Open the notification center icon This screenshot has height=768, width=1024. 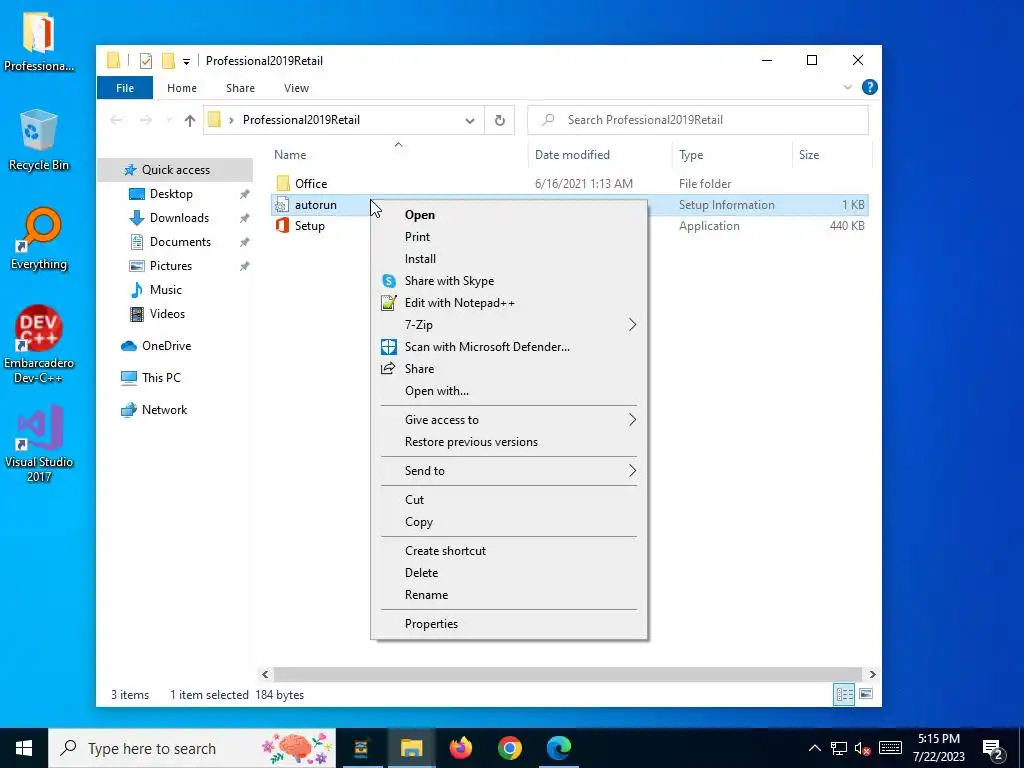[993, 748]
